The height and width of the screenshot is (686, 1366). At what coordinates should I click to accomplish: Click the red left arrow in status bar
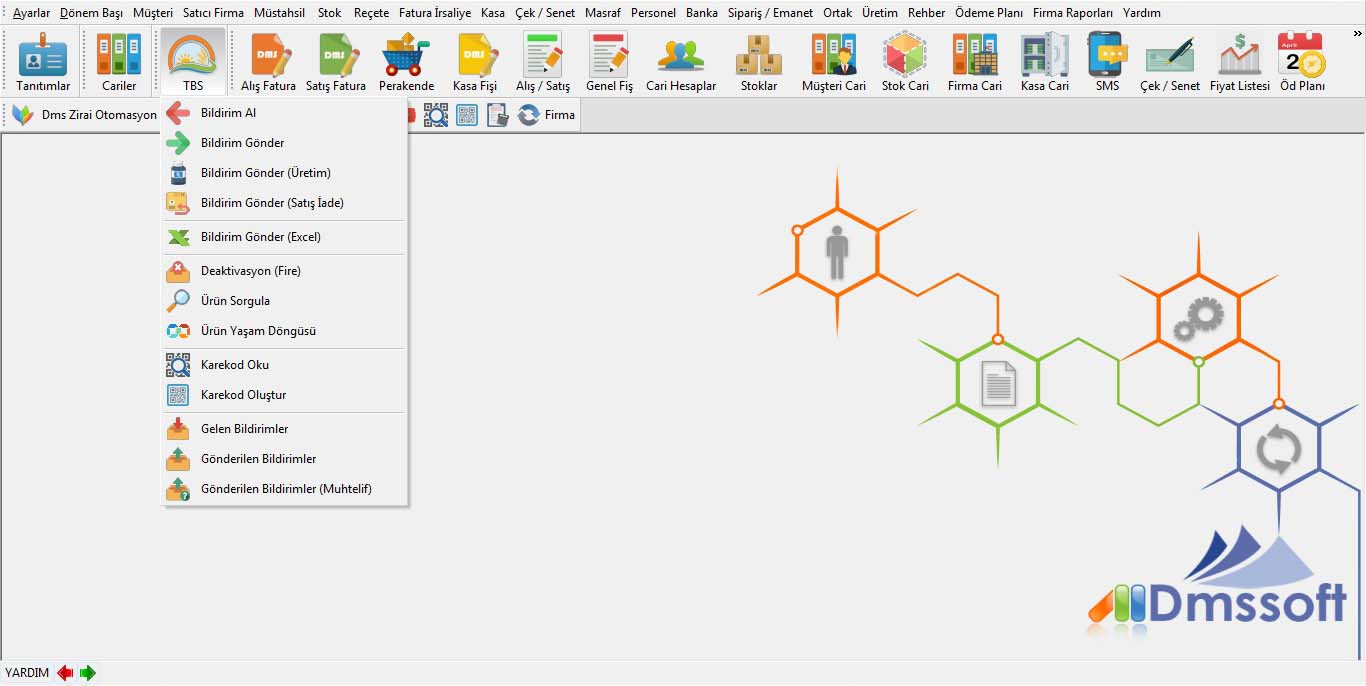[x=65, y=673]
